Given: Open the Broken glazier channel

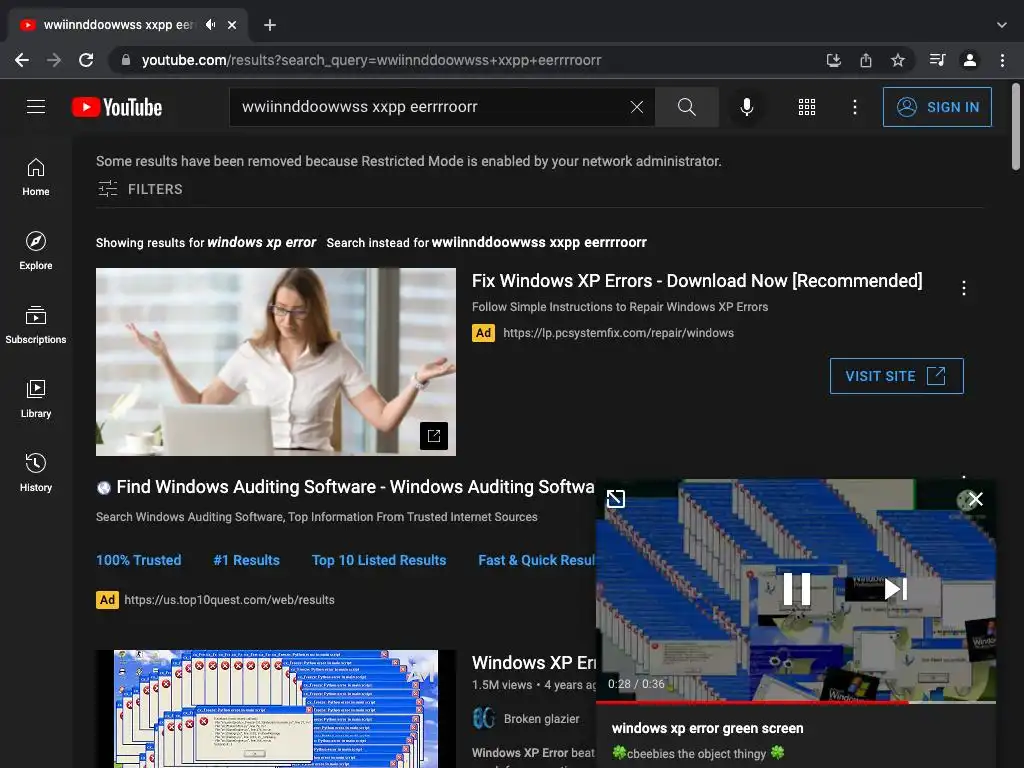Looking at the screenshot, I should click(x=541, y=719).
